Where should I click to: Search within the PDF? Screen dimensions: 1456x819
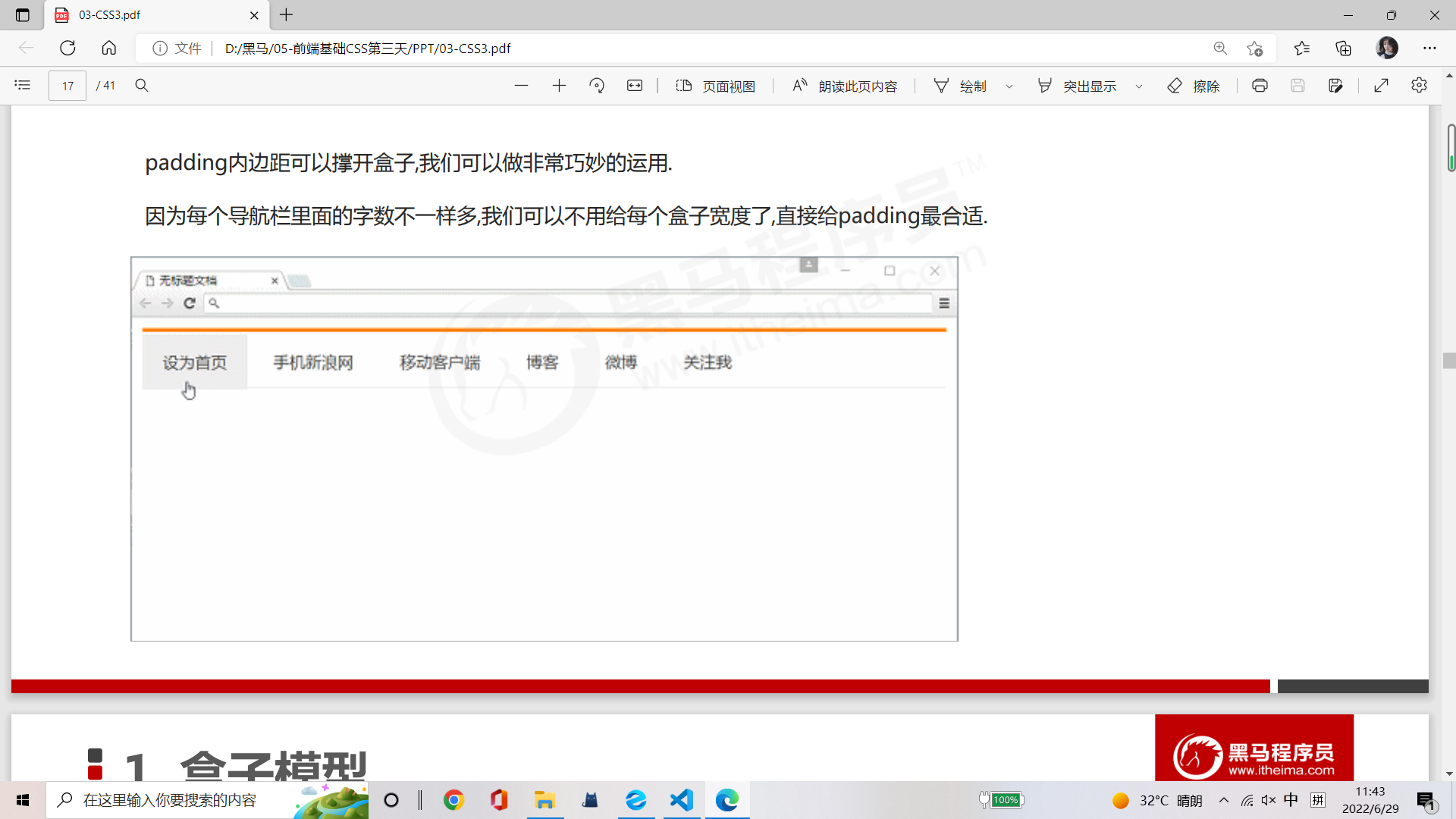point(142,85)
